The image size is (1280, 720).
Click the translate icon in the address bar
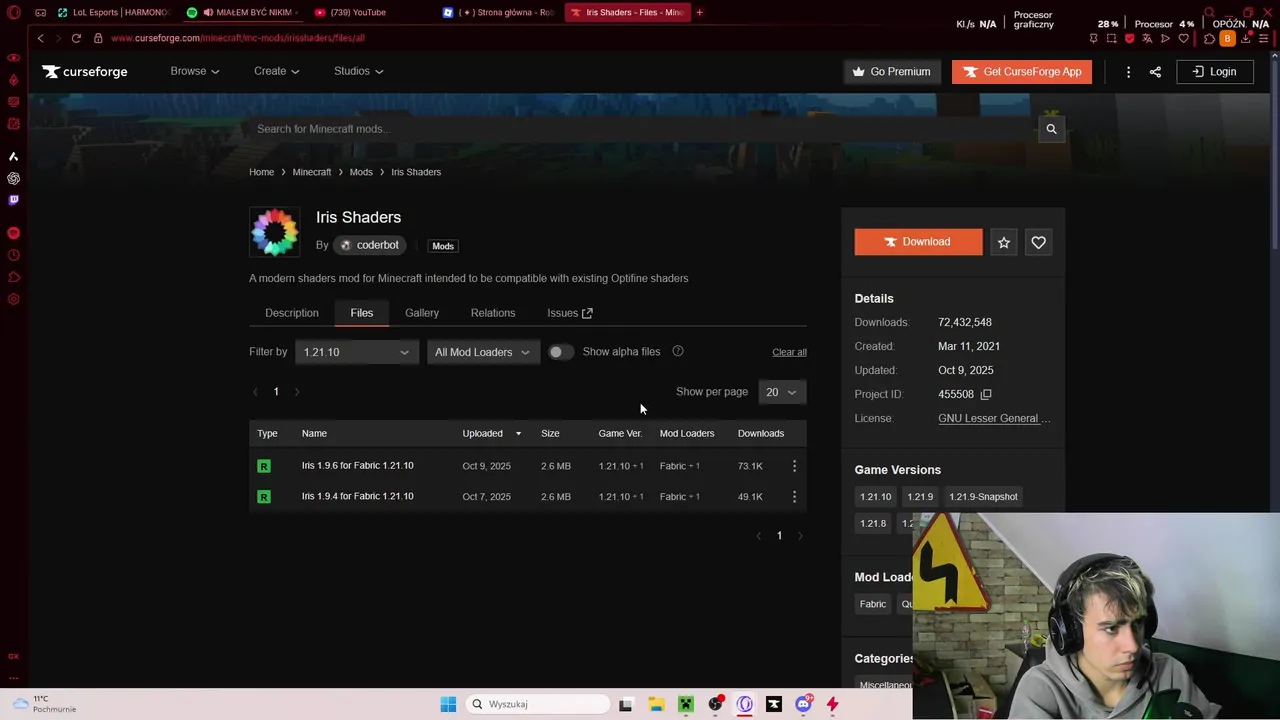click(x=1147, y=38)
